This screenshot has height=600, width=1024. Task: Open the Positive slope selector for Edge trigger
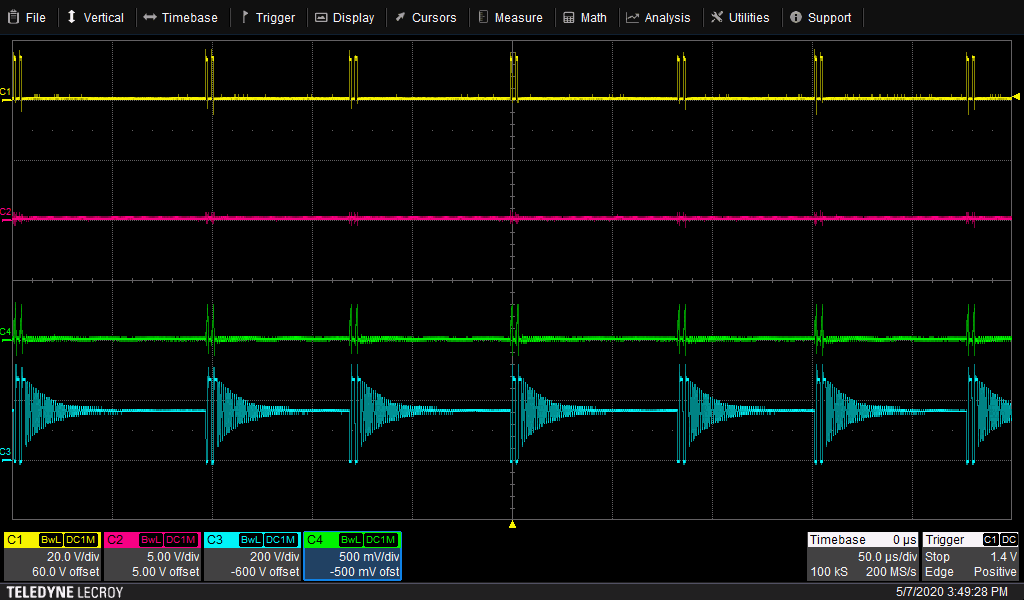coord(995,571)
